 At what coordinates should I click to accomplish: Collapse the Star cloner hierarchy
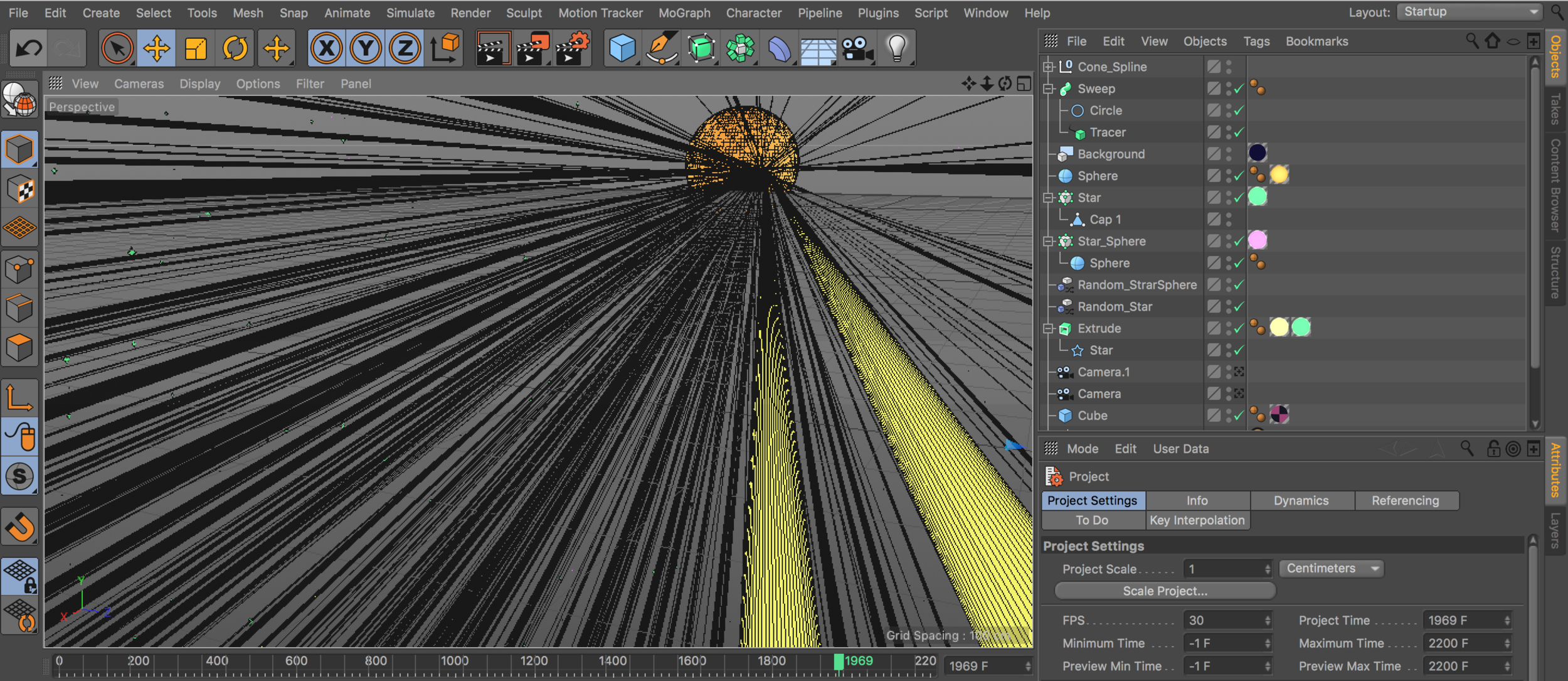(1048, 198)
